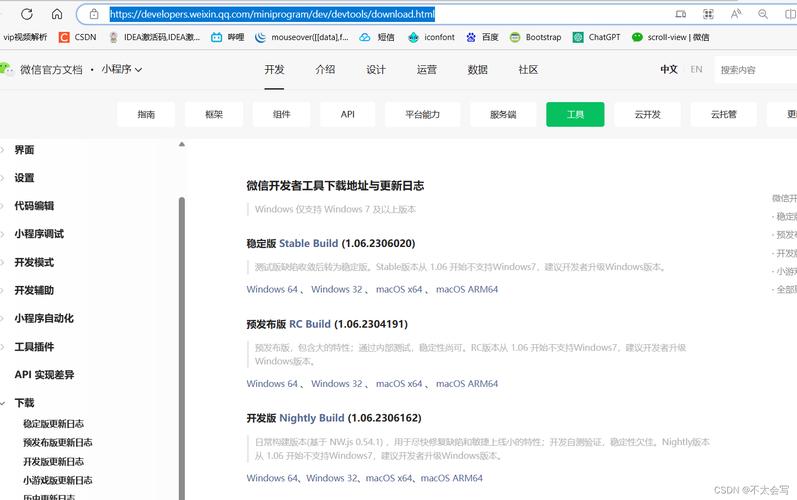Expand the 界面 sidebar section

click(x=24, y=150)
